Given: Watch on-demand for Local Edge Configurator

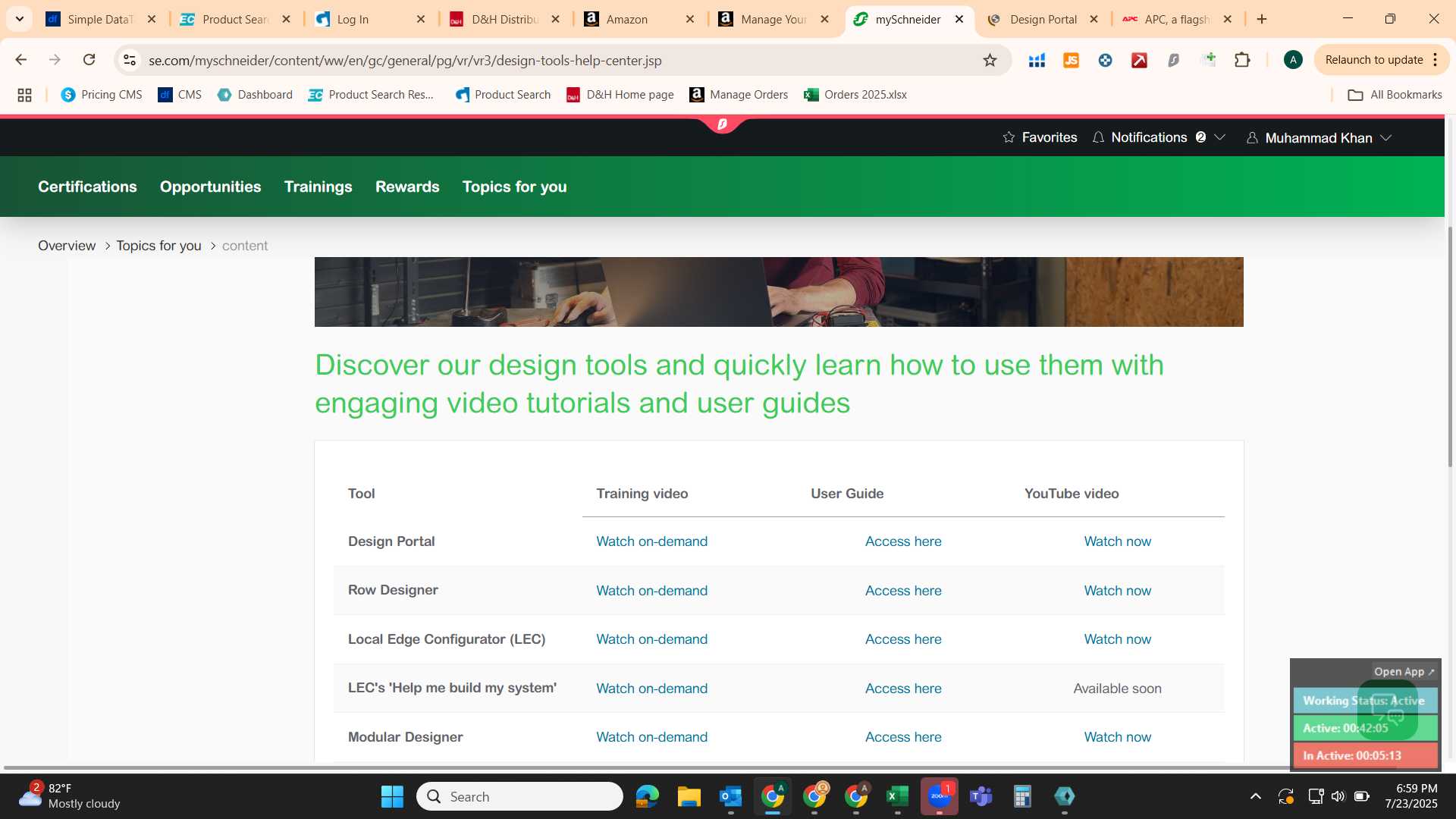Looking at the screenshot, I should point(651,639).
